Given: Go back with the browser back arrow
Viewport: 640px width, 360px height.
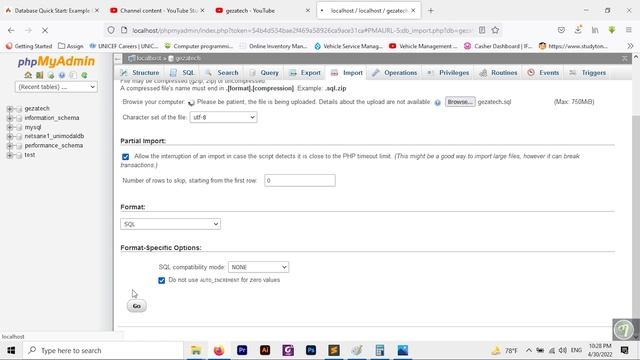Looking at the screenshot, I should click(x=11, y=30).
